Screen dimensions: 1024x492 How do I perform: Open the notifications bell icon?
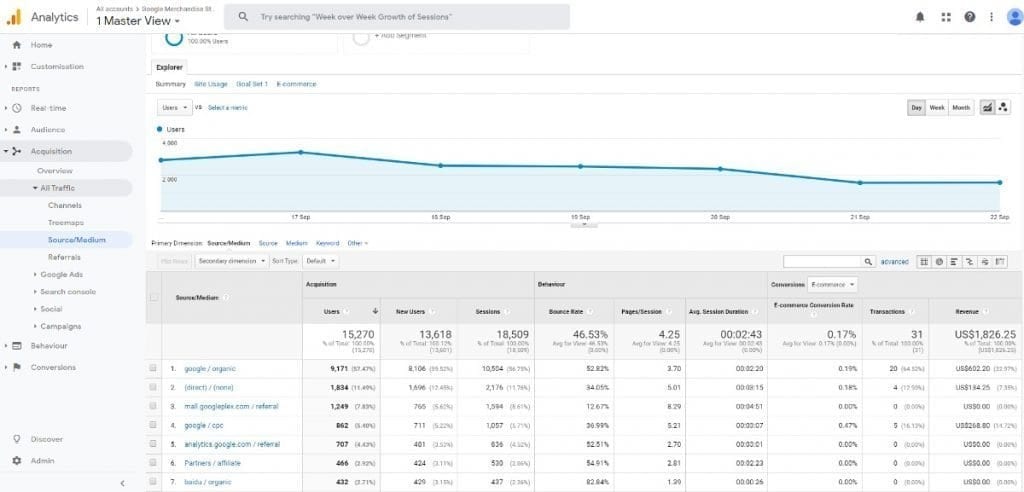coord(920,17)
